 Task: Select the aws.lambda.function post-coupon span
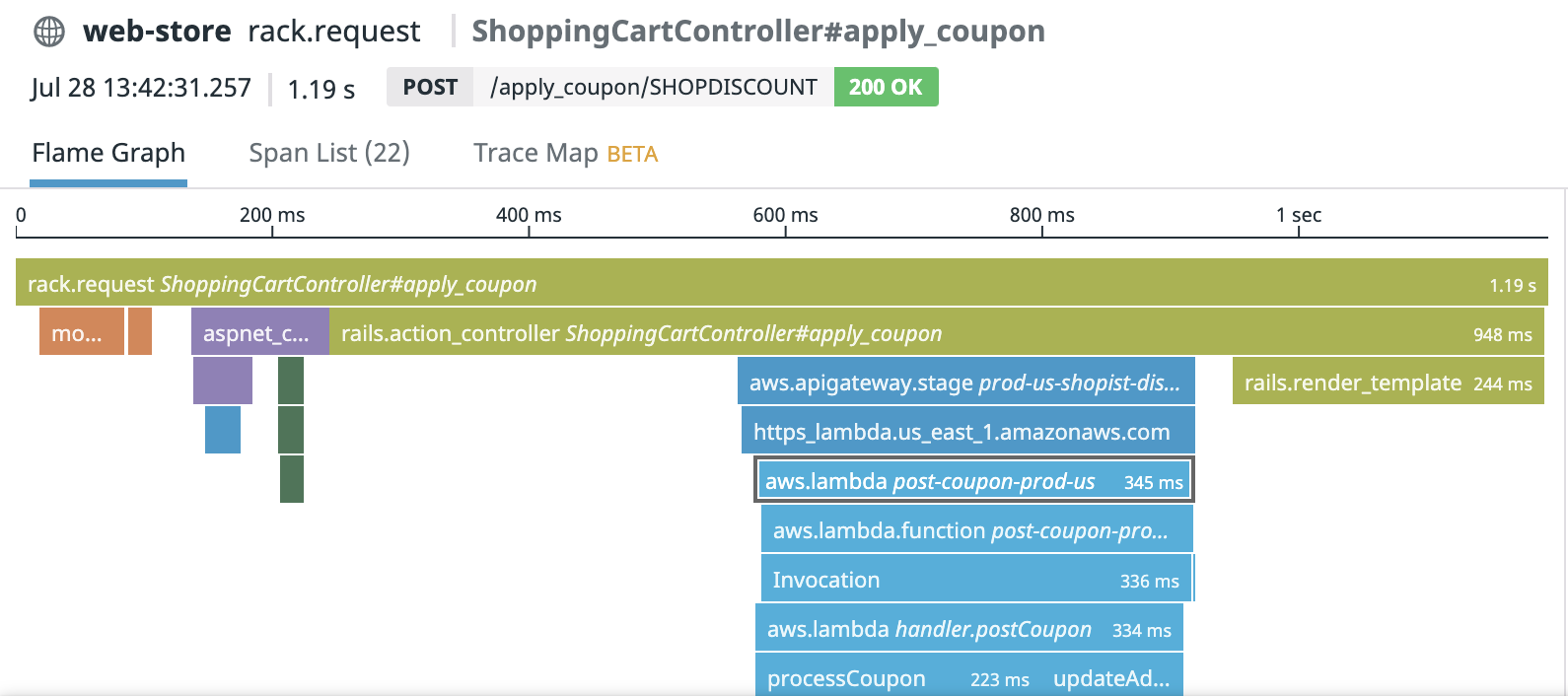tap(976, 529)
